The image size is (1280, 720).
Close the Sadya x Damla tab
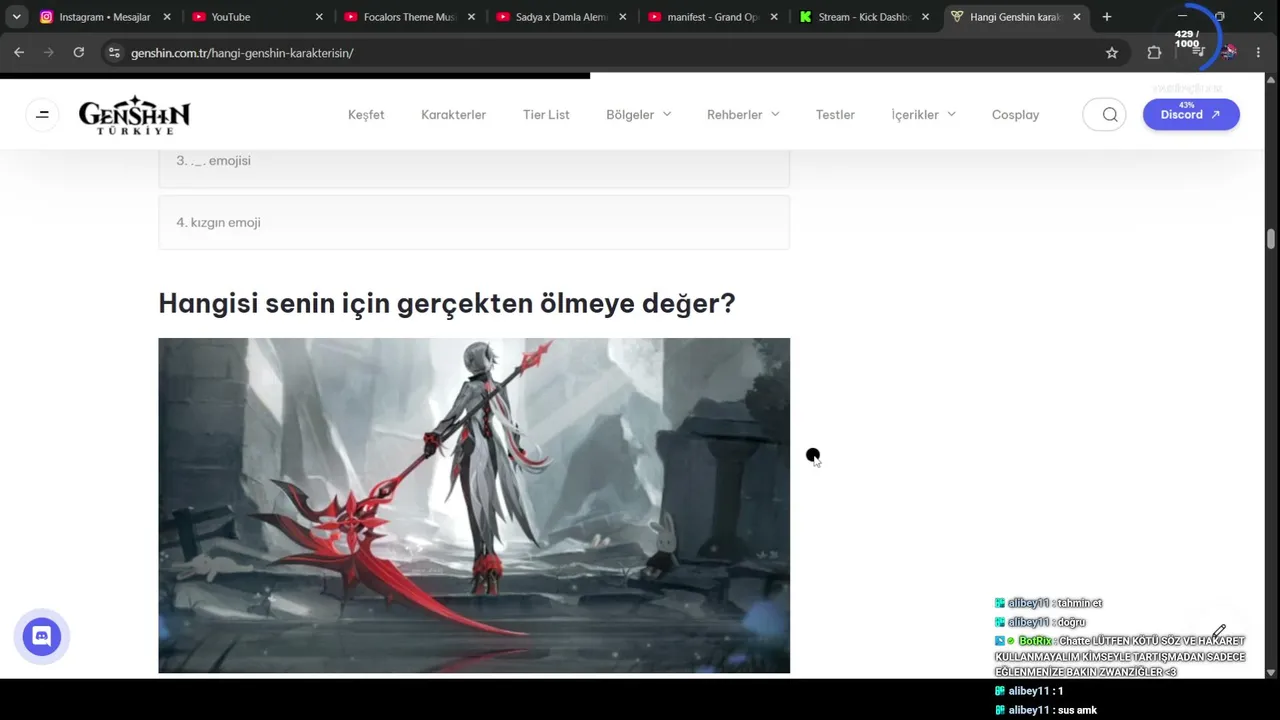[x=623, y=17]
